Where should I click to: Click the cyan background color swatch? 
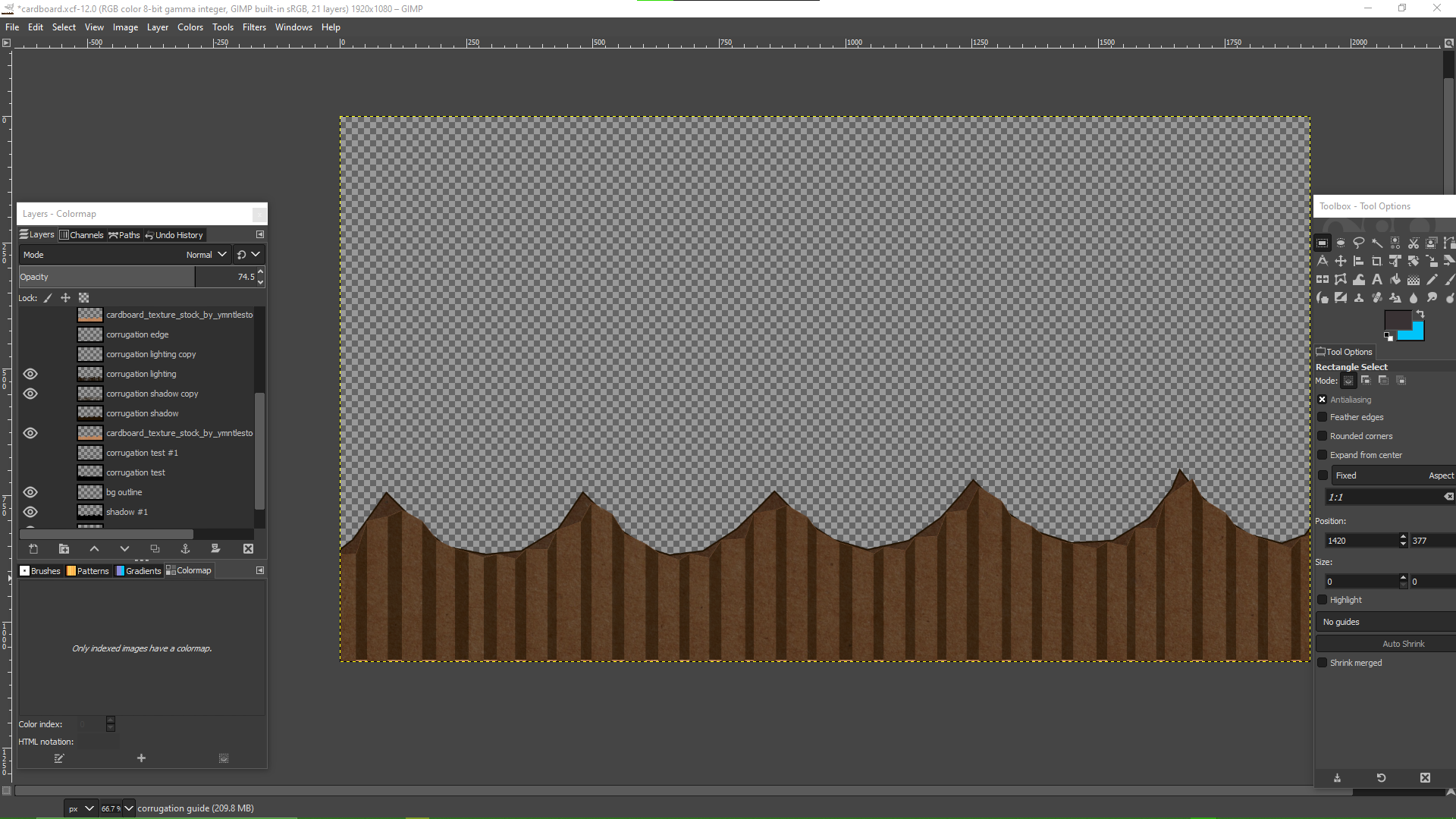click(x=1415, y=334)
